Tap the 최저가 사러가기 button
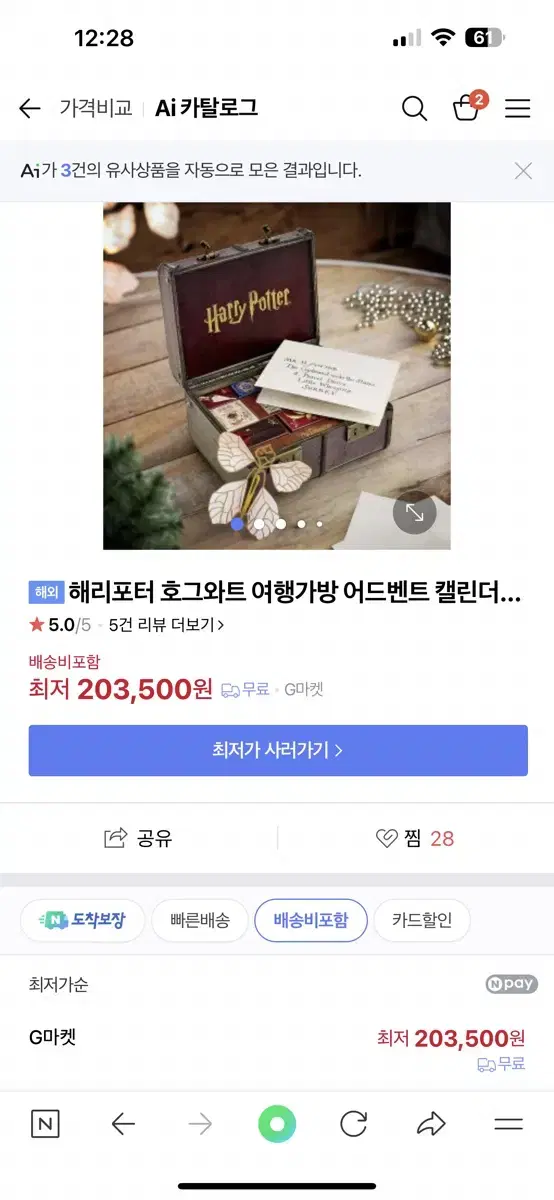Viewport: 554px width, 1200px height. pos(278,750)
